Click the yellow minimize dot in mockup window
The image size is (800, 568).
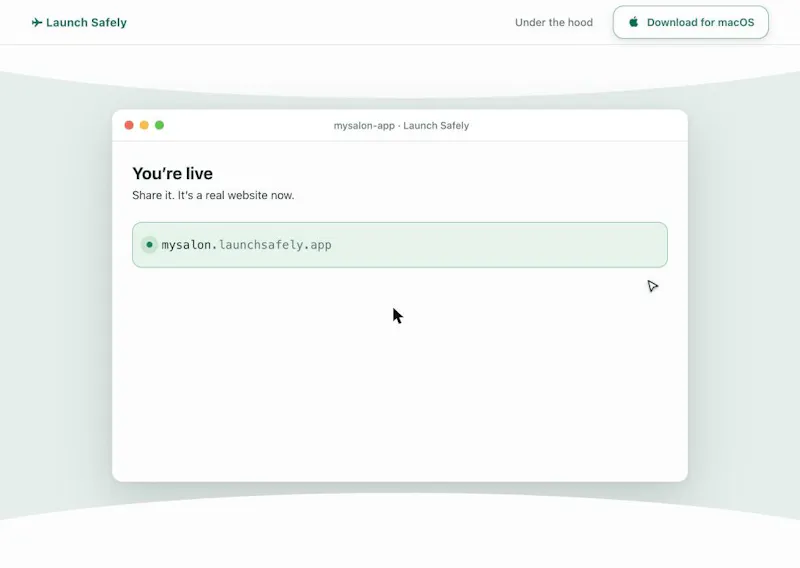(144, 125)
